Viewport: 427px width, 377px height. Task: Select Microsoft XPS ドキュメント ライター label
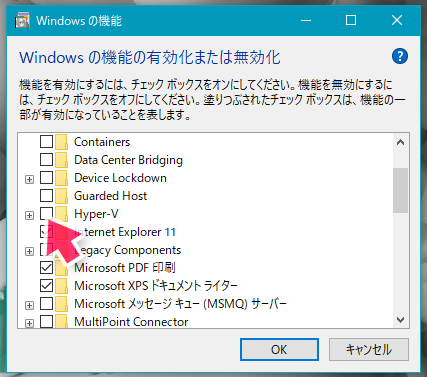(x=156, y=286)
